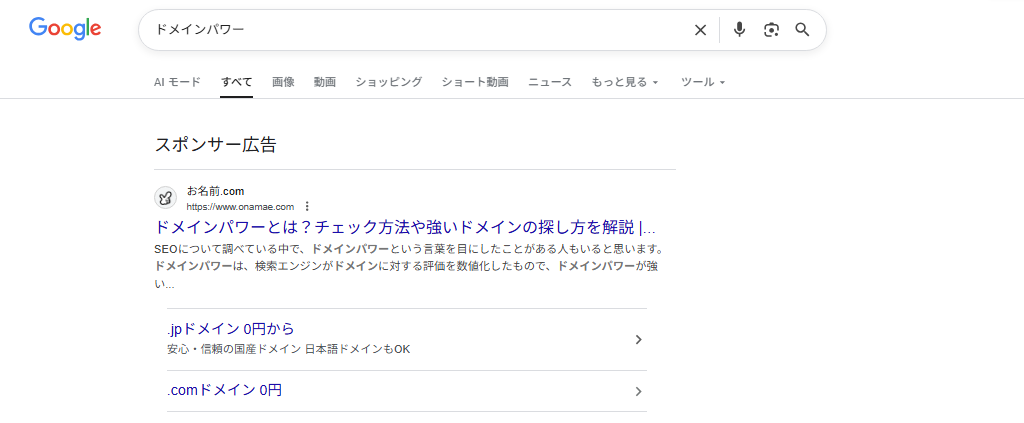
Task: Select the 画像 tab
Action: tap(283, 82)
